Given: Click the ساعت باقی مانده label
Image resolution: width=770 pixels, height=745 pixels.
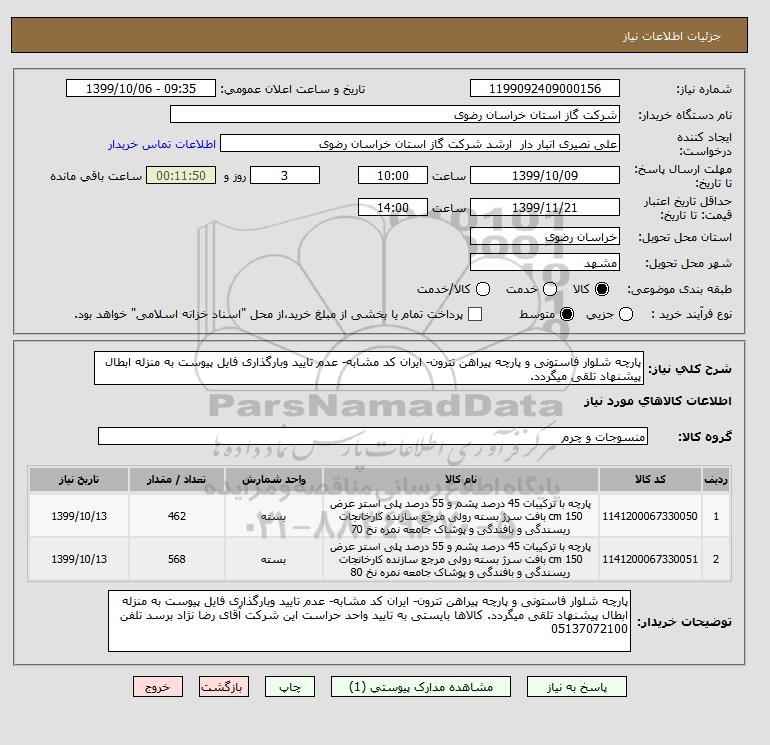Looking at the screenshot, I should tap(96, 176).
